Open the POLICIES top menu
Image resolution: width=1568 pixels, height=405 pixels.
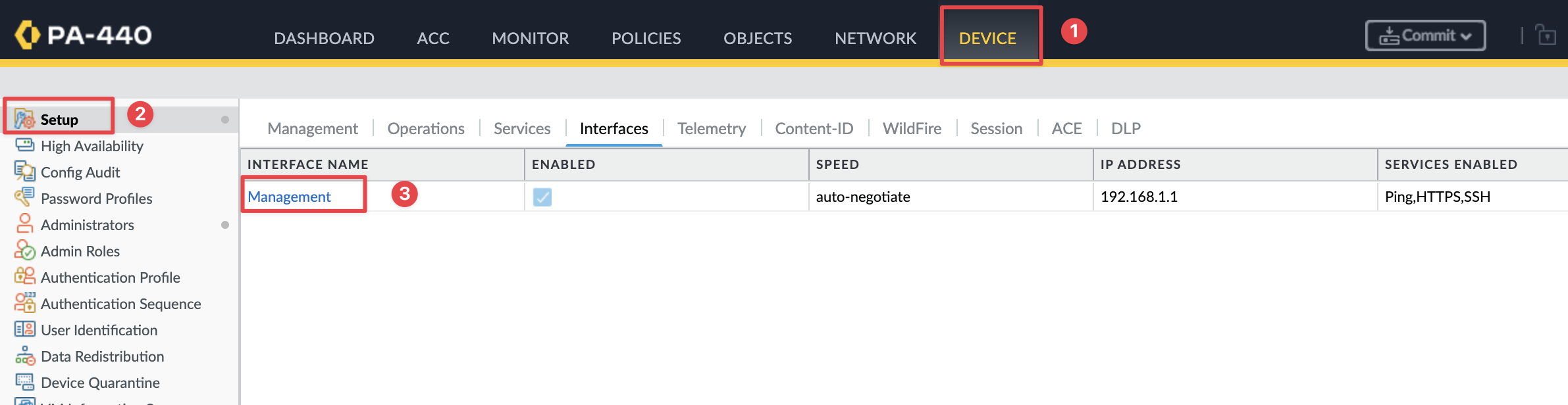tap(646, 38)
